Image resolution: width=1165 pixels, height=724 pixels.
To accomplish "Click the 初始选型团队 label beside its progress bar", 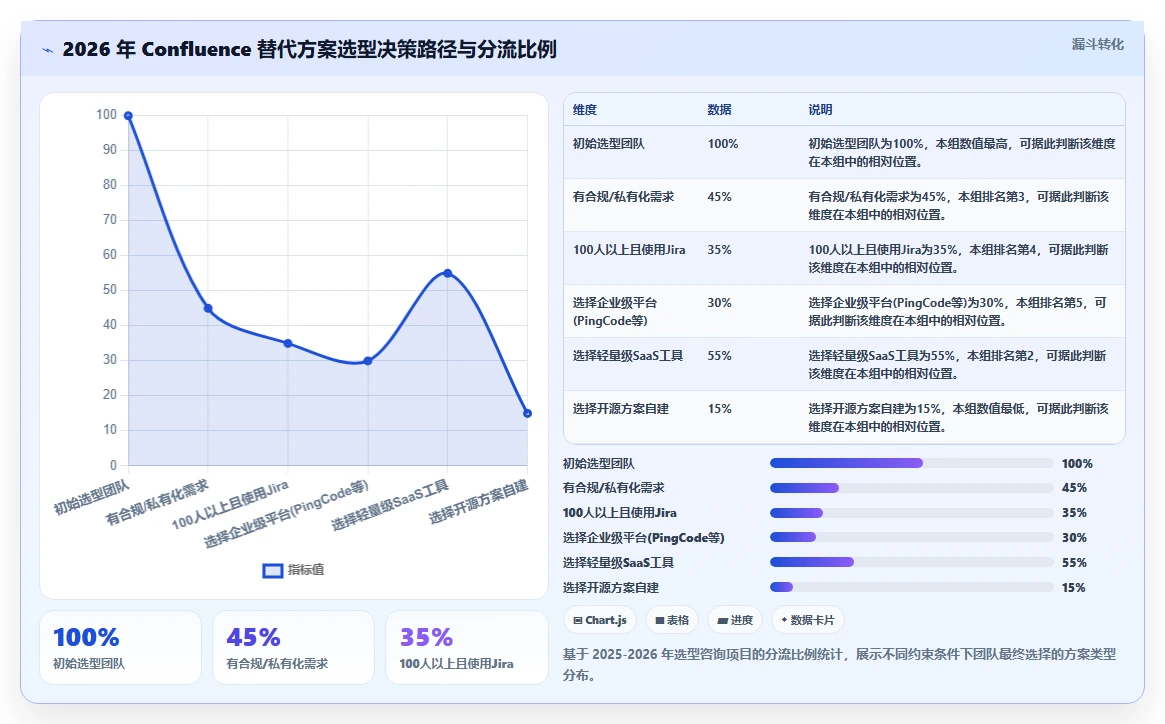I will tap(599, 464).
